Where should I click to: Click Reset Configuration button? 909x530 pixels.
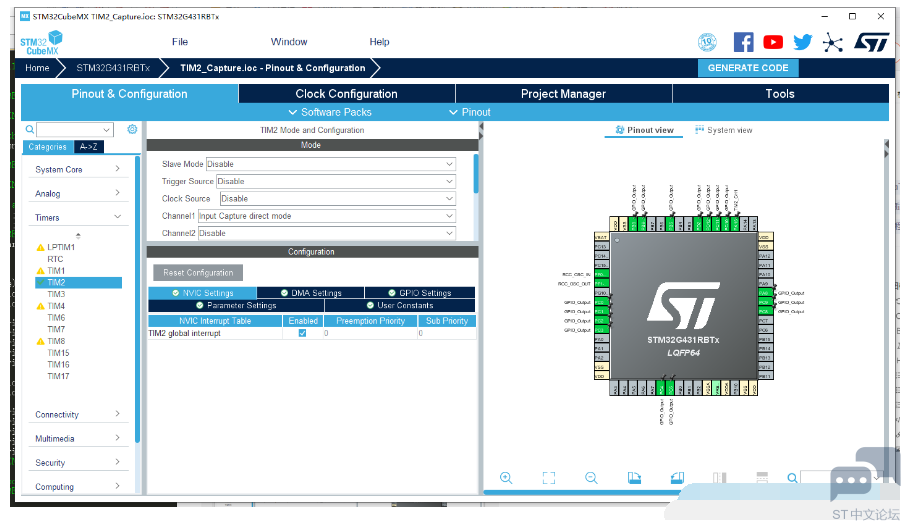click(198, 273)
